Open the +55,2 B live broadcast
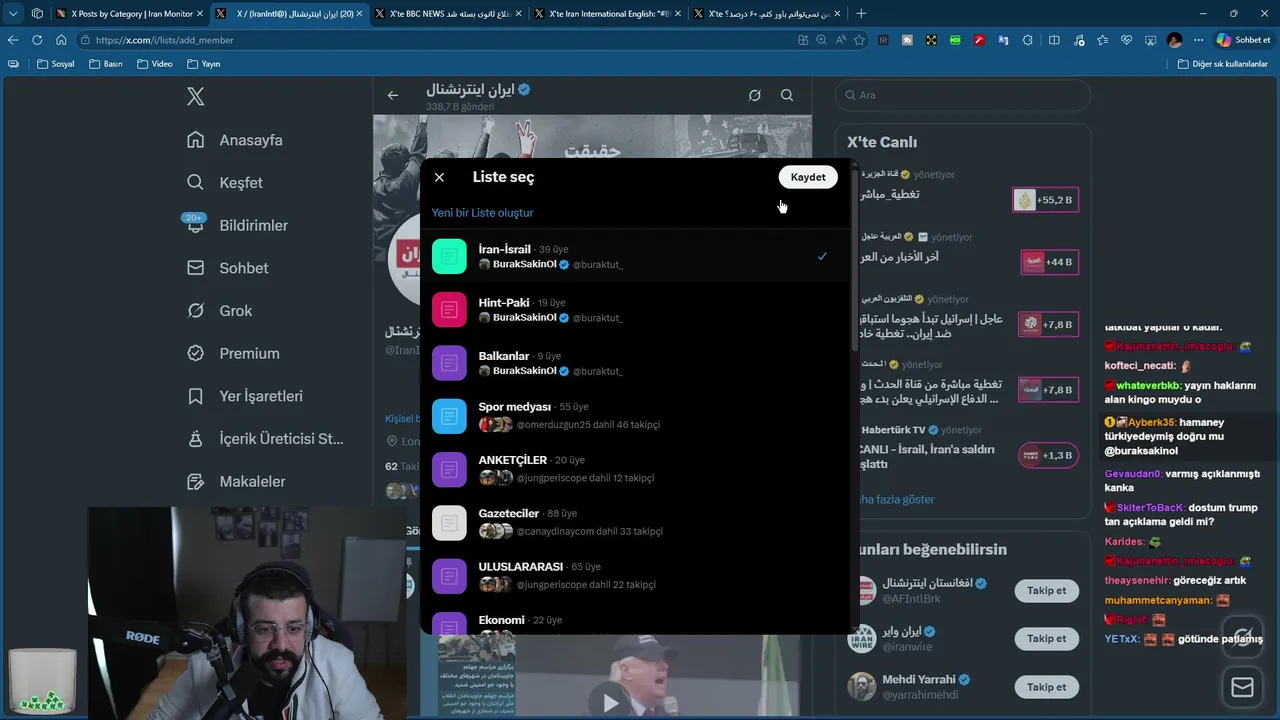This screenshot has width=1280, height=720. point(1045,200)
